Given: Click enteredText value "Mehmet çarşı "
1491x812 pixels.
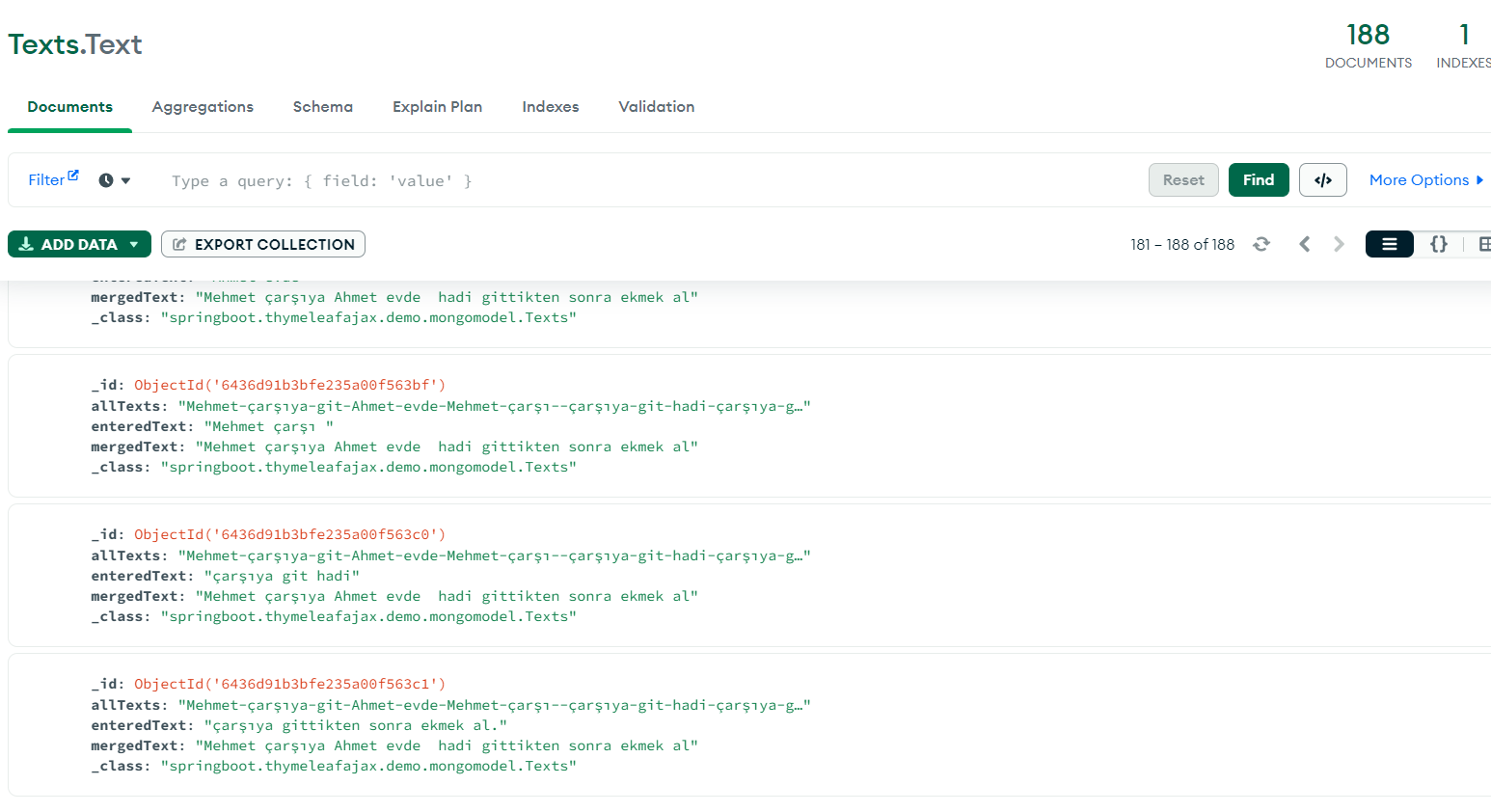Looking at the screenshot, I should coord(269,426).
